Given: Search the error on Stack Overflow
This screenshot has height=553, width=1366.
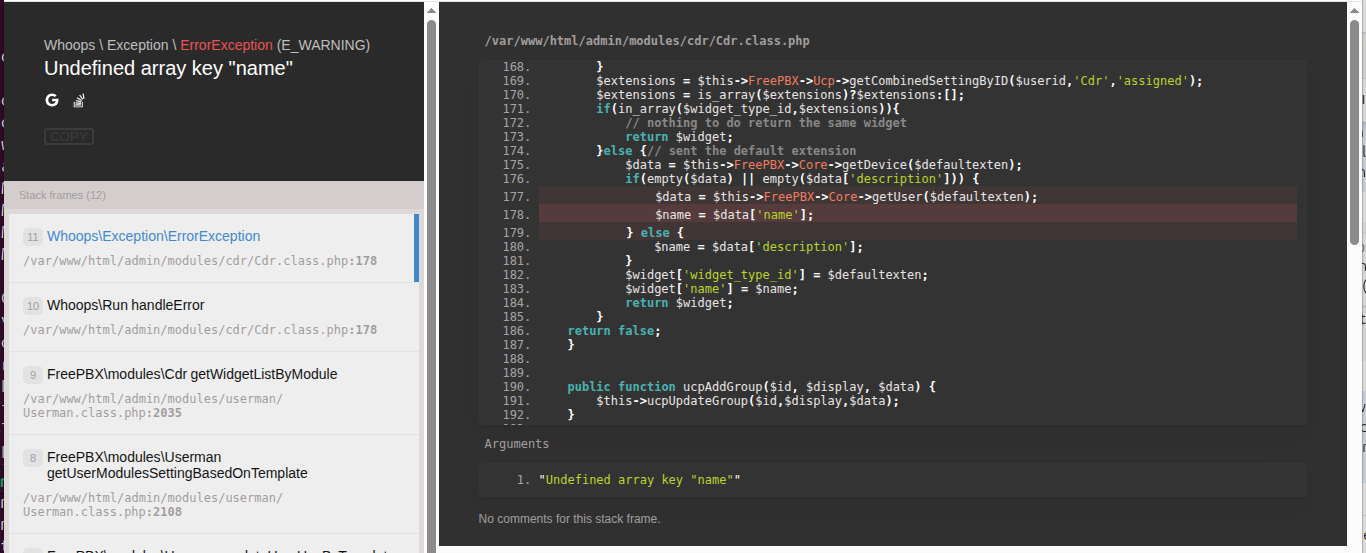Looking at the screenshot, I should point(78,100).
